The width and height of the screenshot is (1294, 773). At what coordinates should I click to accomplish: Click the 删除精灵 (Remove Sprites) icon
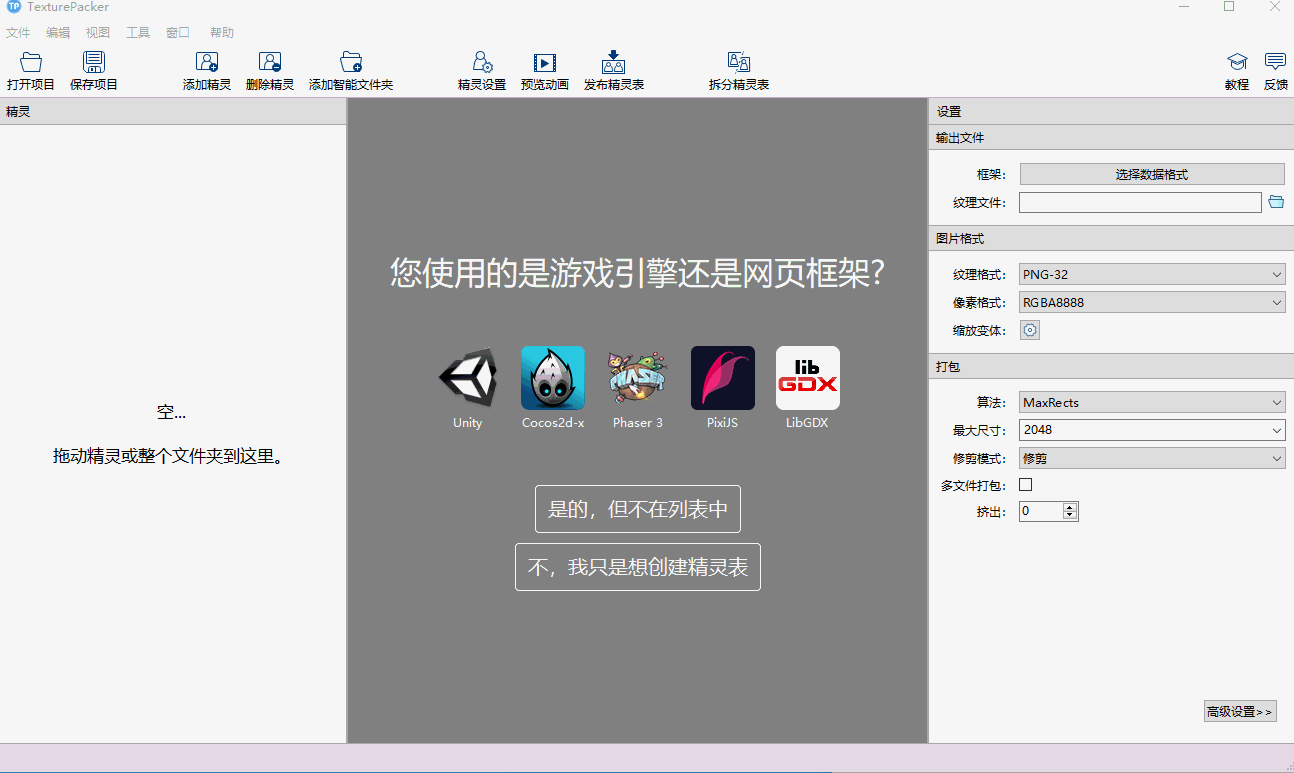click(x=270, y=62)
